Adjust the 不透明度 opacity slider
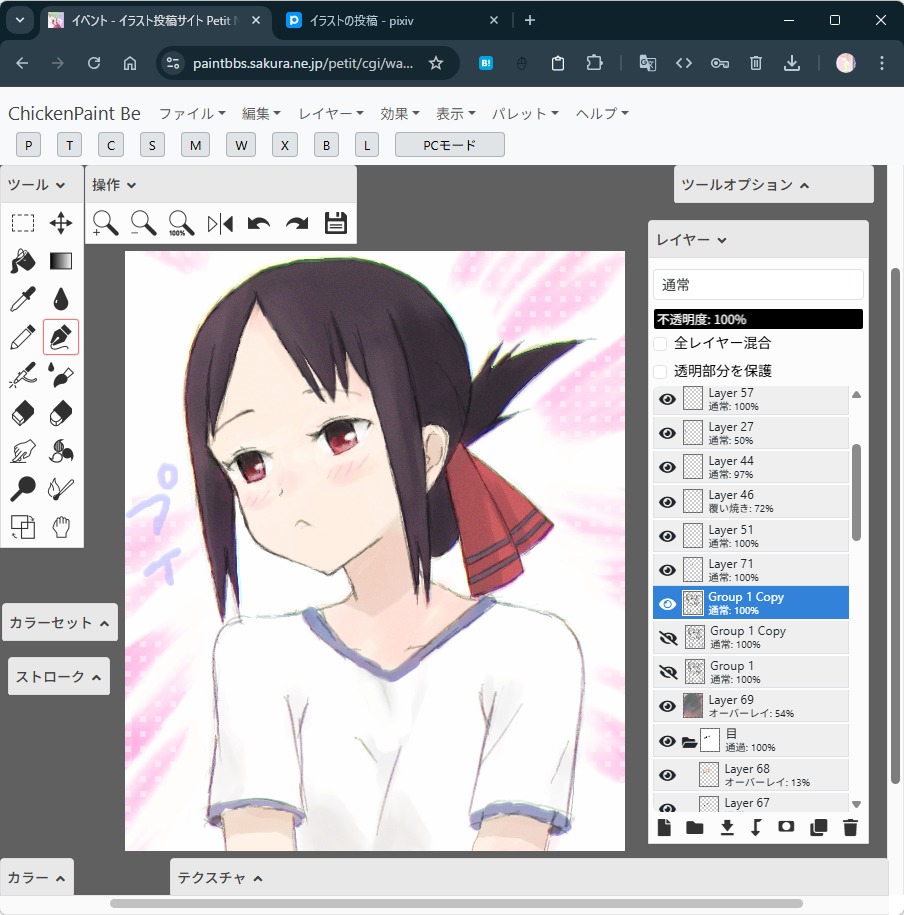 [x=758, y=319]
